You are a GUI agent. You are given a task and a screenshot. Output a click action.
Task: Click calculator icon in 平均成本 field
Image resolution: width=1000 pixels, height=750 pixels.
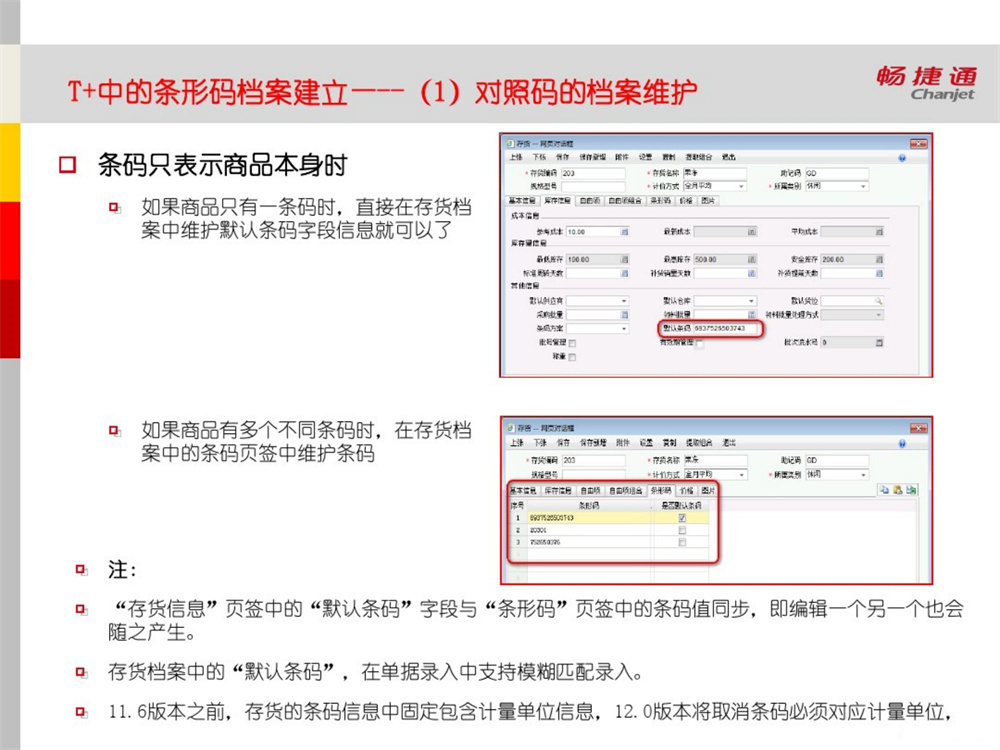pyautogui.click(x=879, y=232)
